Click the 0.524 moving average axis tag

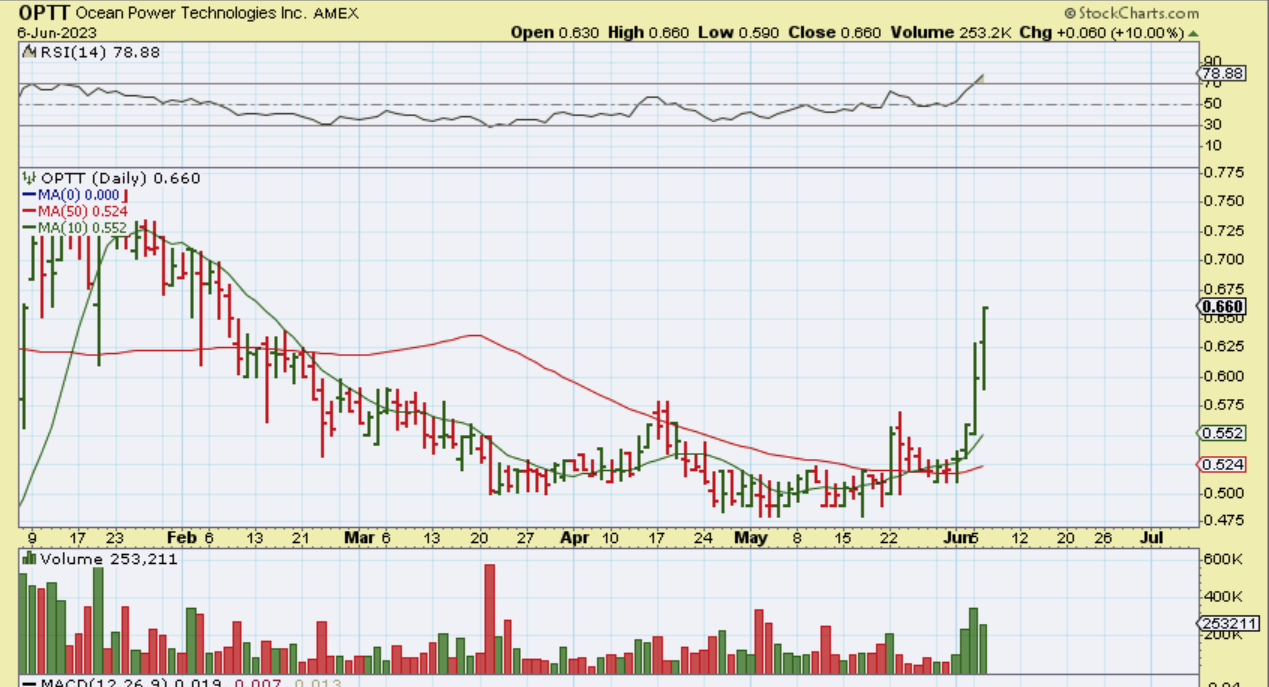point(1223,465)
